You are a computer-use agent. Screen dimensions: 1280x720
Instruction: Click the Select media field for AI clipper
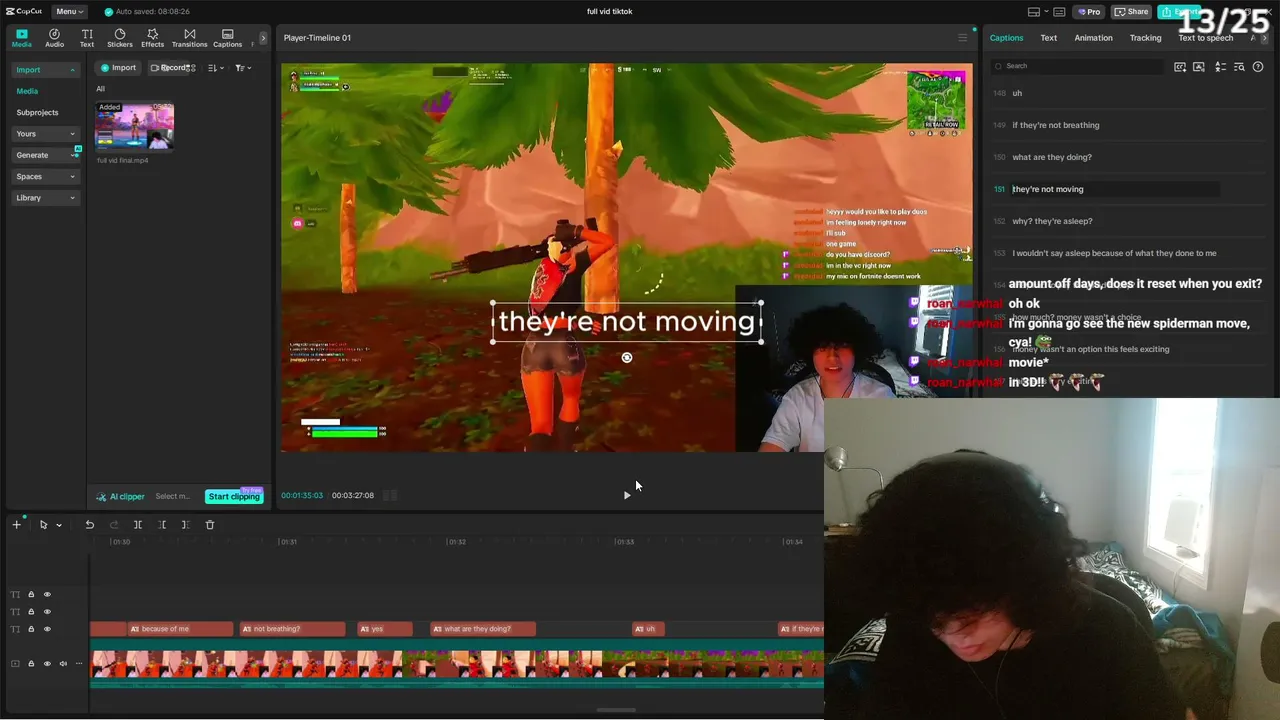[x=173, y=497]
